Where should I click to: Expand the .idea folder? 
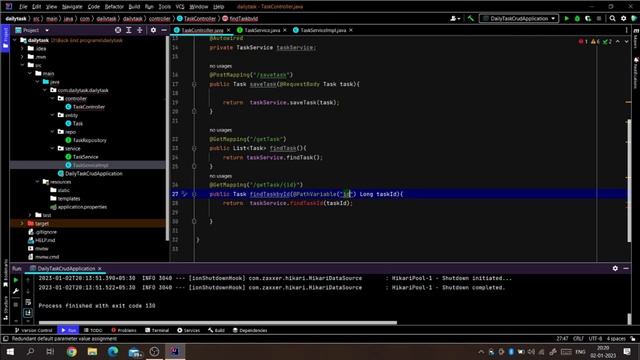coord(22,49)
